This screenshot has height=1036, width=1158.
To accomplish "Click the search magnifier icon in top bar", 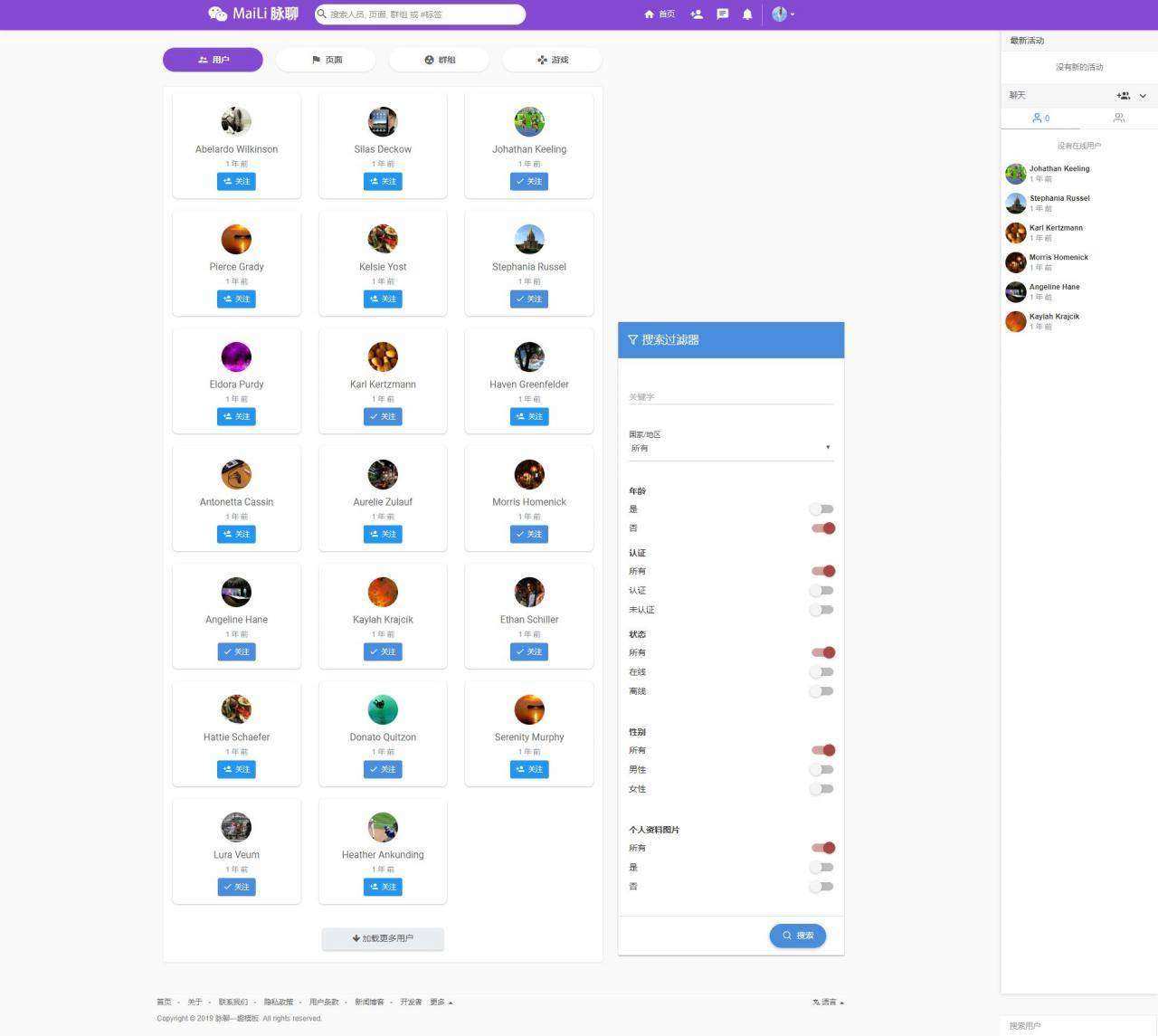I will 322,14.
